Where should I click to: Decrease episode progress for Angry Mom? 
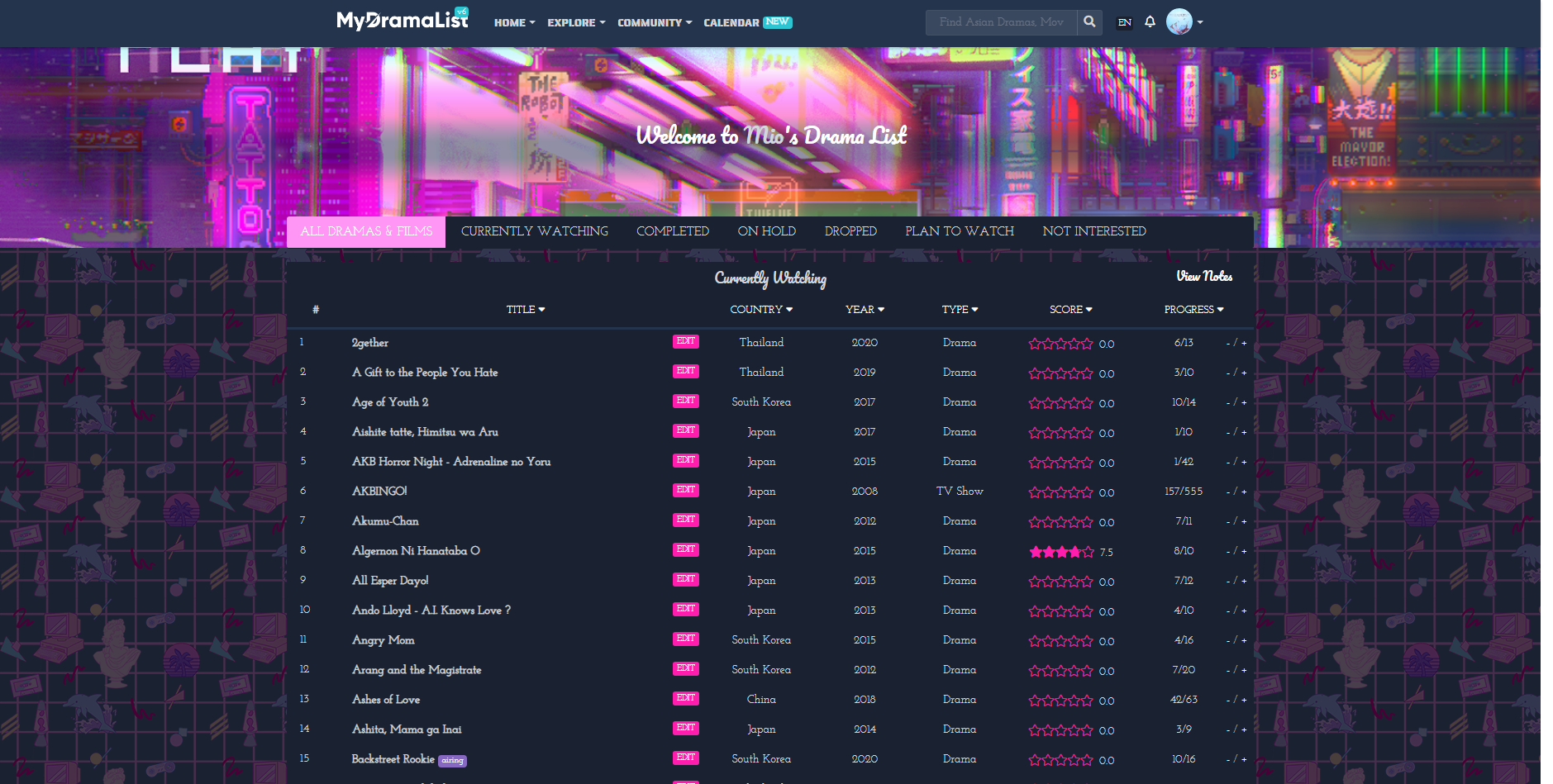pos(1228,640)
